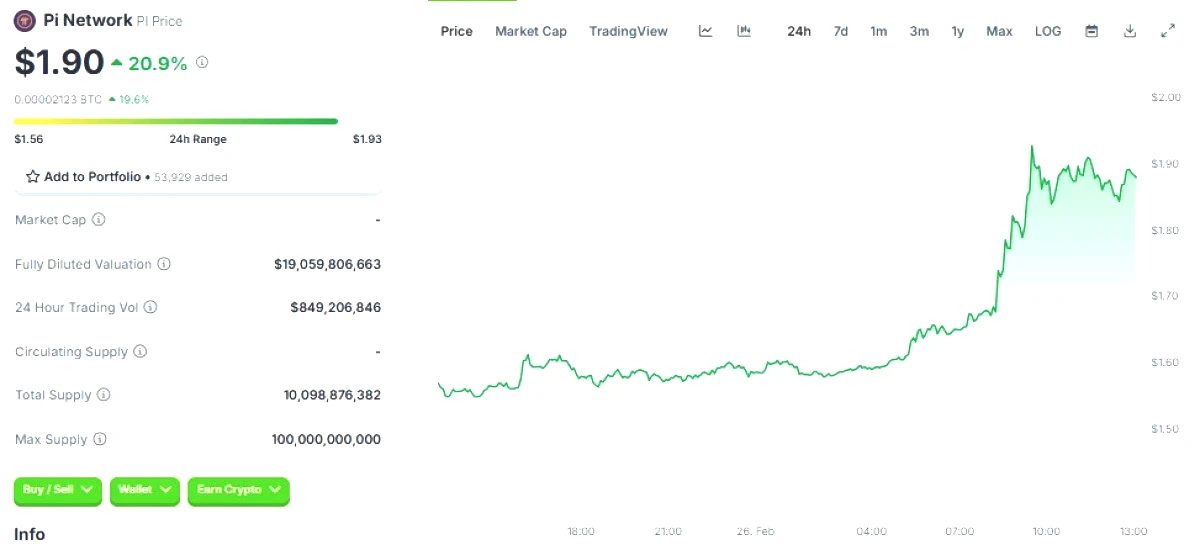This screenshot has width=1200, height=545.
Task: Switch to candlestick chart view icon
Action: (744, 31)
